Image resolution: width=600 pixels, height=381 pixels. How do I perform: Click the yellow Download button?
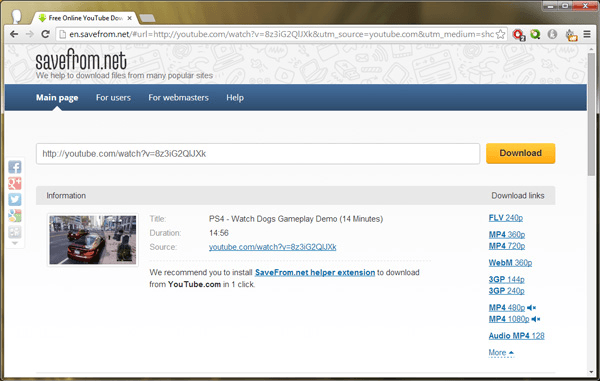[520, 153]
